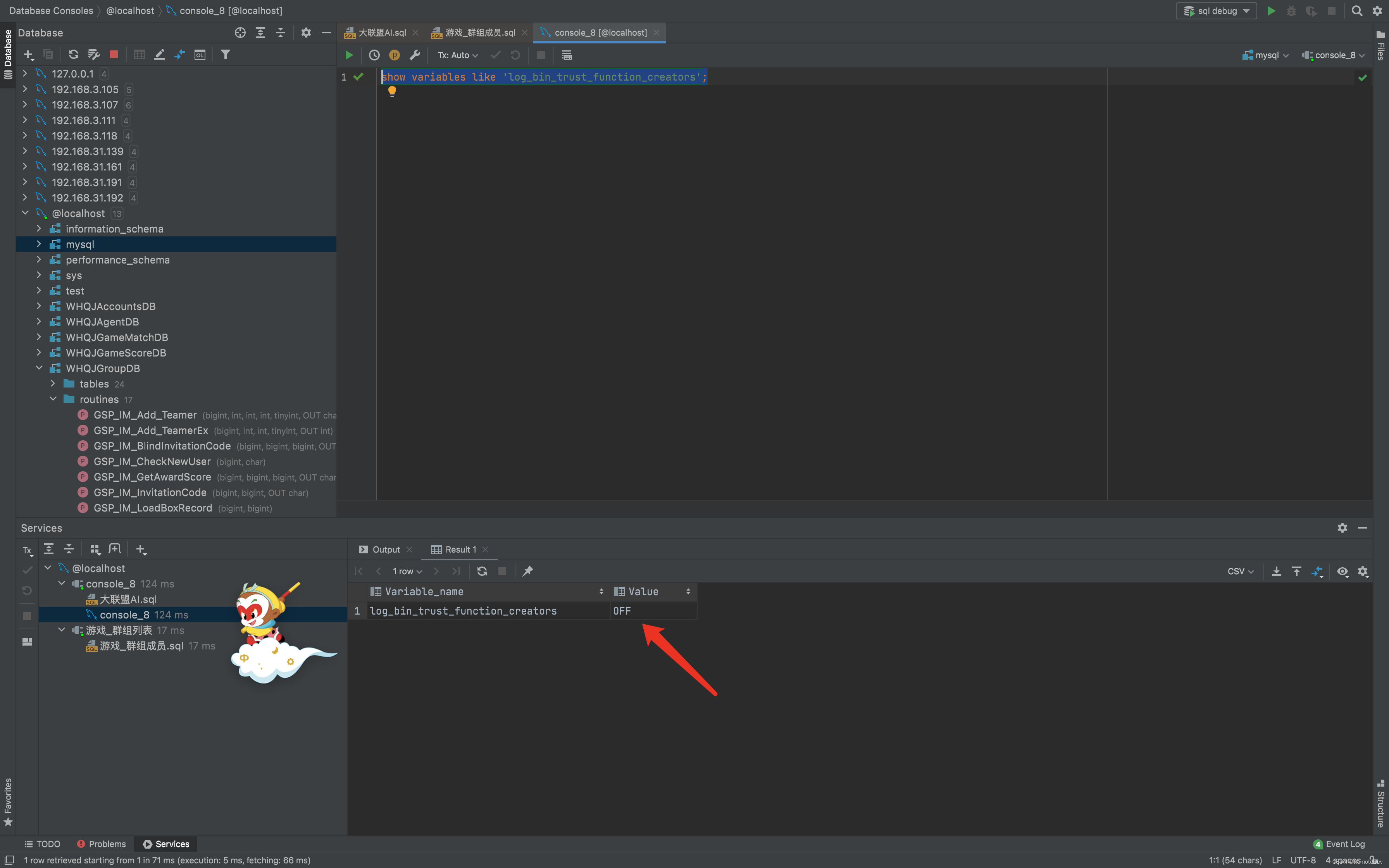
Task: Switch to the Output tab
Action: (x=386, y=549)
